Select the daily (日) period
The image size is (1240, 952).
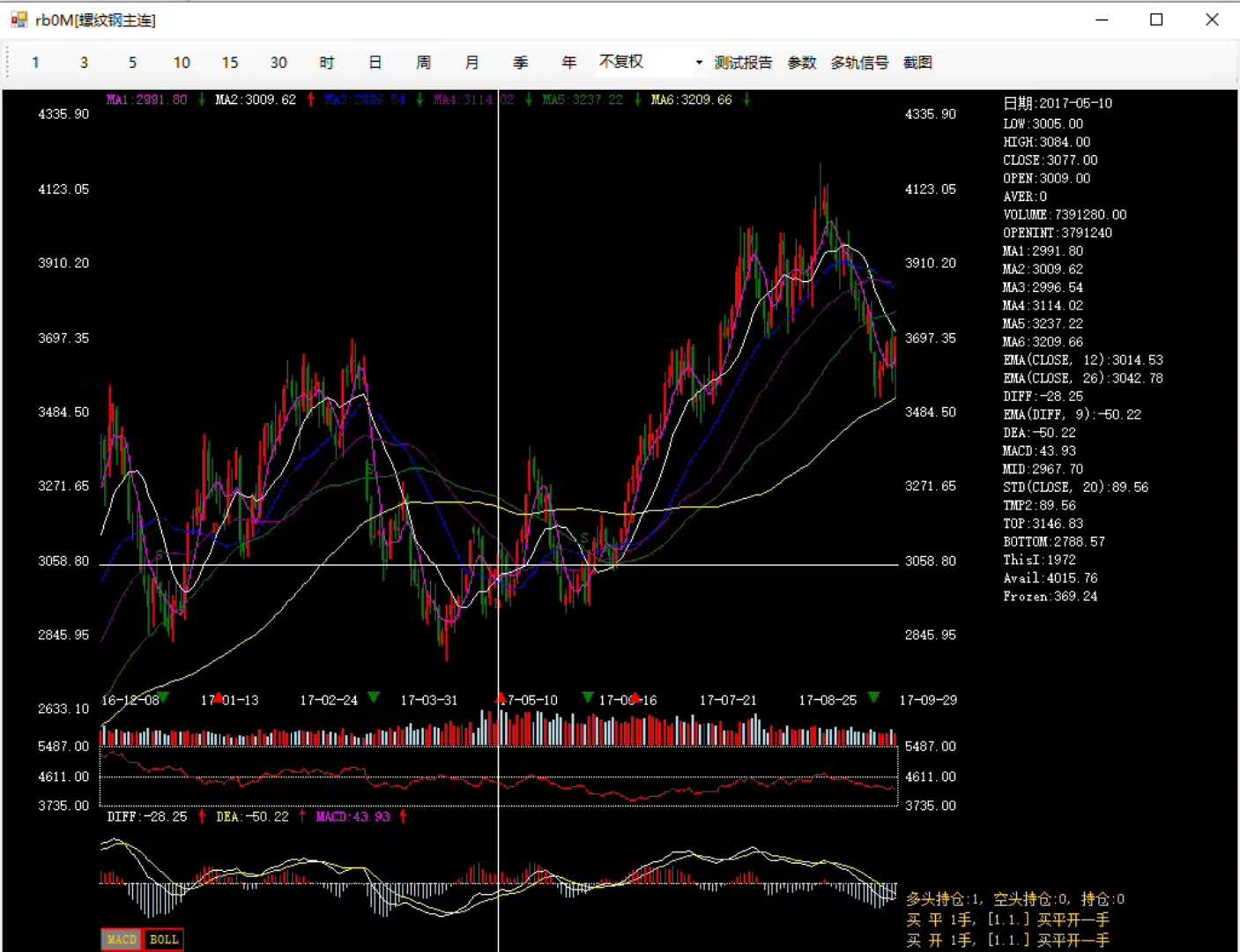coord(375,63)
